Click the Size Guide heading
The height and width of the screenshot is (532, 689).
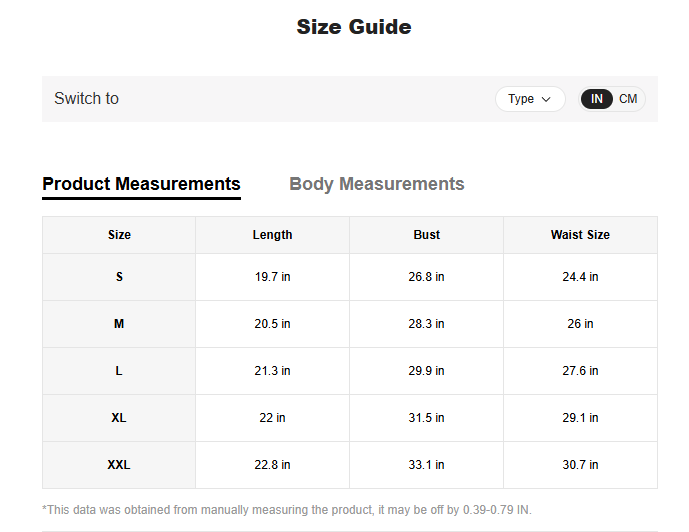[x=354, y=27]
